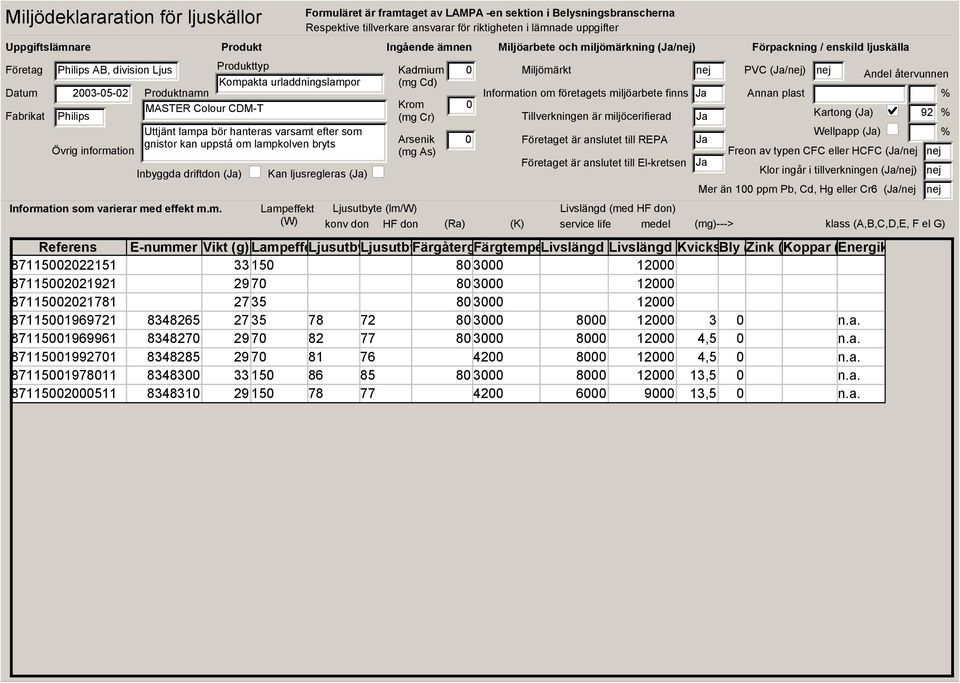Viewport: 960px width, 683px height.
Task: Click Kvicksilver cell 3 in row 8348265
Action: tap(697, 320)
